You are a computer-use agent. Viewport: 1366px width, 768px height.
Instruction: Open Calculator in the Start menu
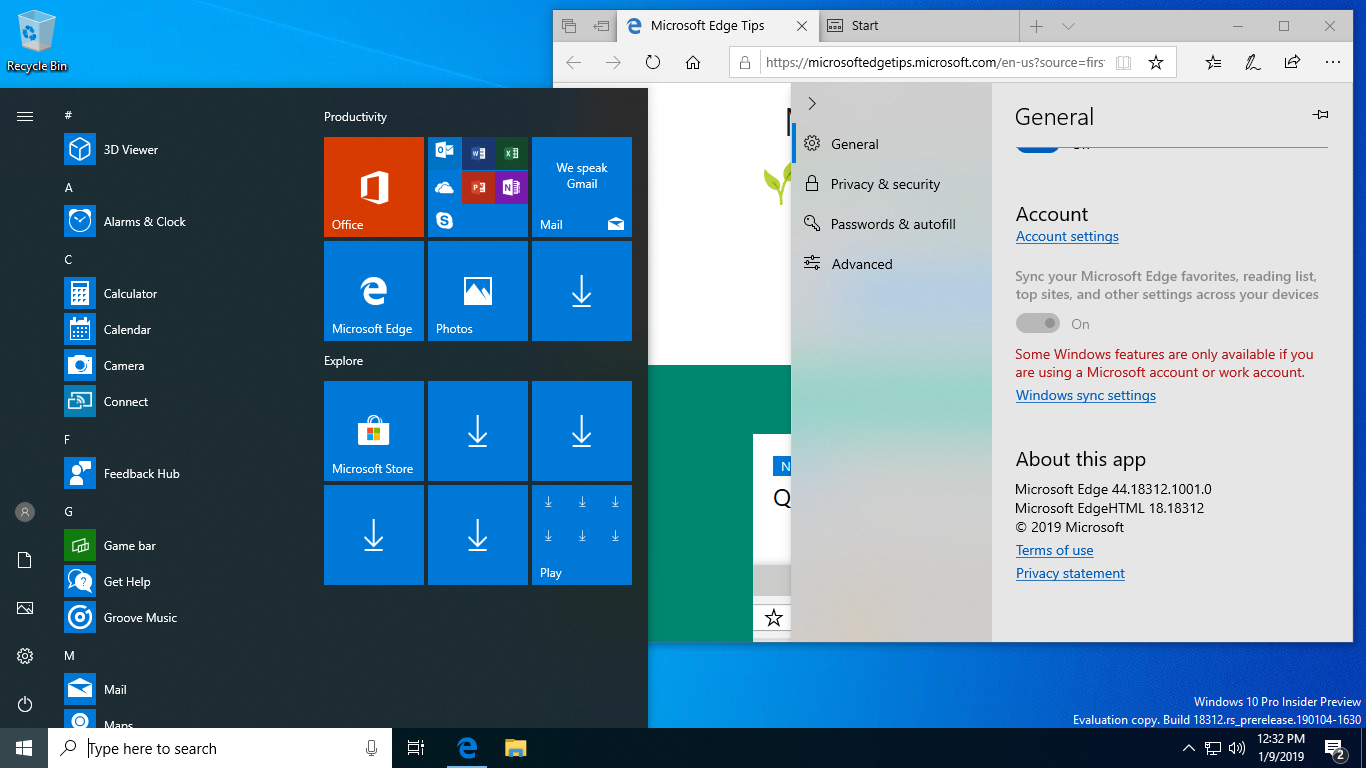[x=180, y=294]
